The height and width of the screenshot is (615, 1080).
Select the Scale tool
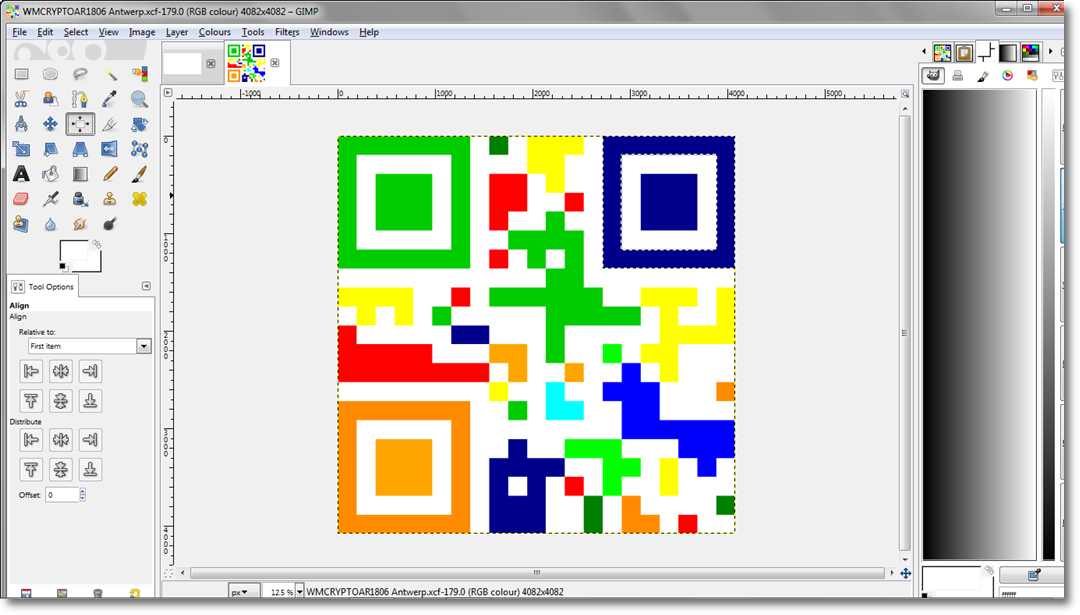21,149
